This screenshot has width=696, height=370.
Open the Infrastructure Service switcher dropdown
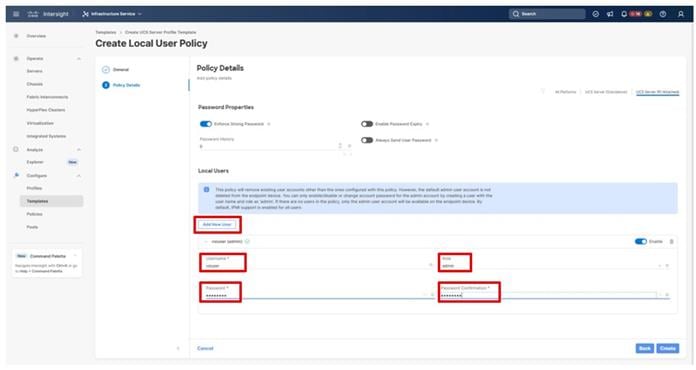pyautogui.click(x=112, y=14)
